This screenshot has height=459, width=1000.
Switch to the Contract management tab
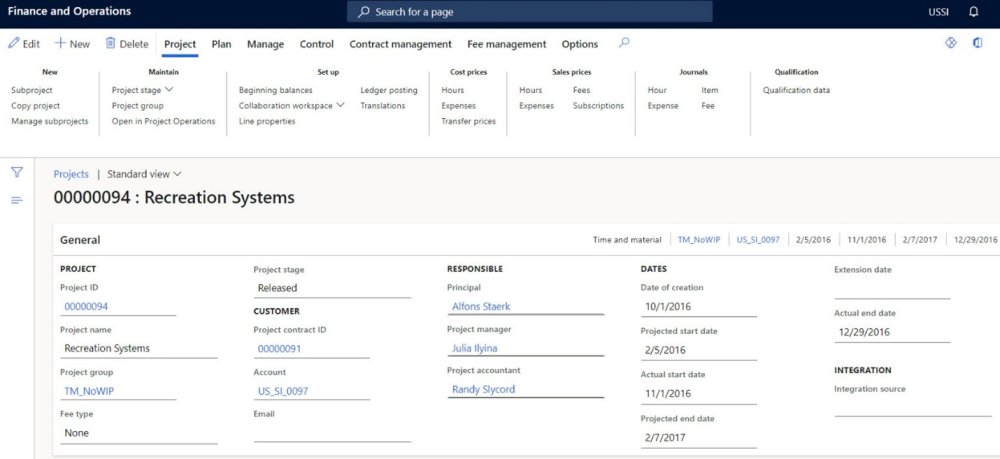400,44
